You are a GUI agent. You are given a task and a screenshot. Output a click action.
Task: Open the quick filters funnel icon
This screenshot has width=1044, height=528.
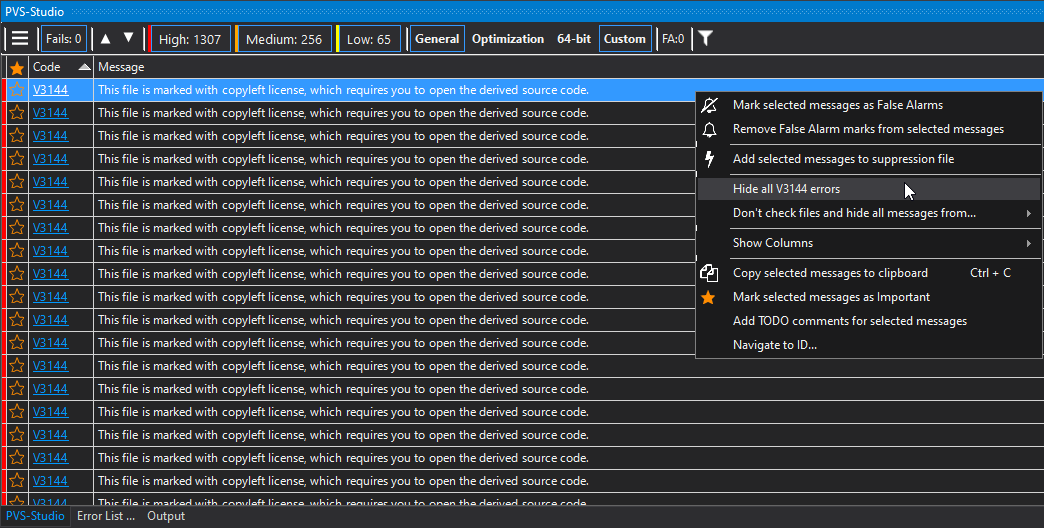click(x=706, y=39)
